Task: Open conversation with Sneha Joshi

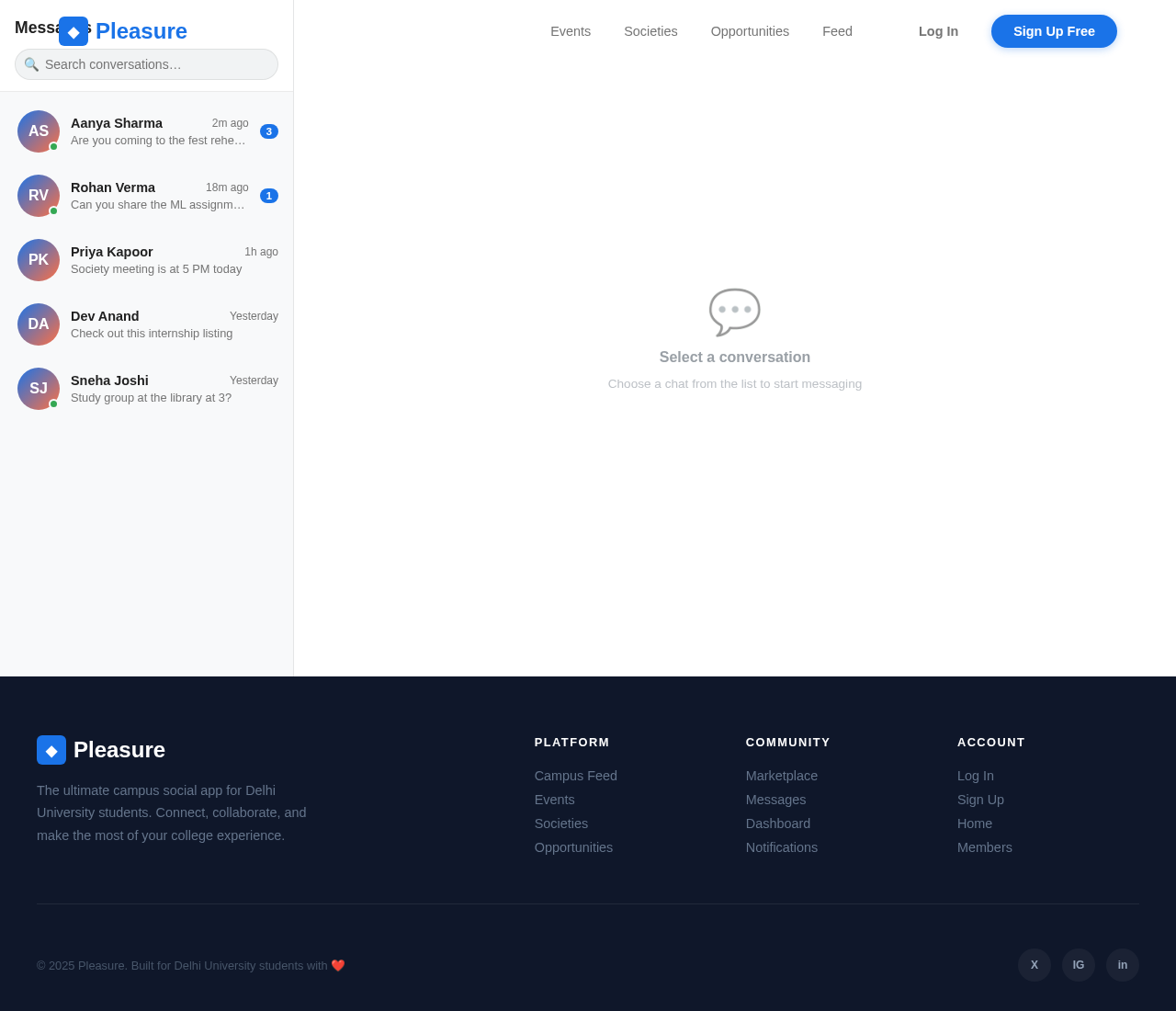Action: pyautogui.click(x=147, y=389)
